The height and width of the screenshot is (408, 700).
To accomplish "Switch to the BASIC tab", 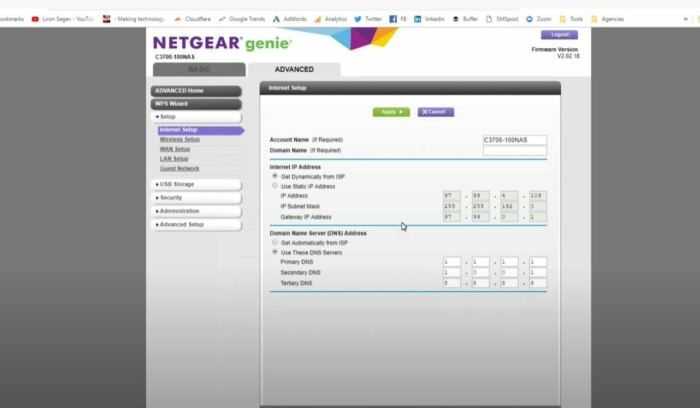I will [x=199, y=69].
